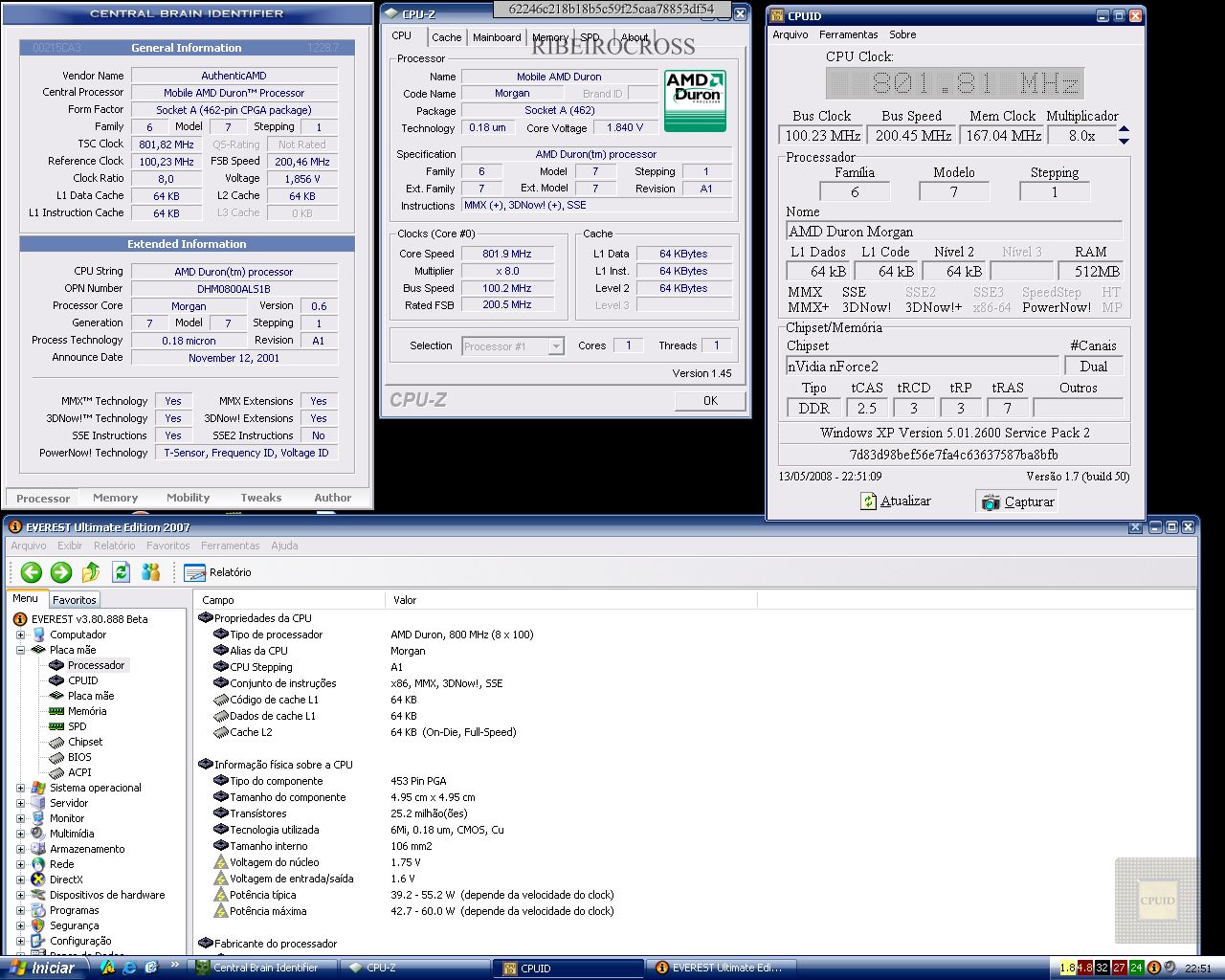Image resolution: width=1225 pixels, height=980 pixels.
Task: Switch to the Mainboard tab in CPU-Z
Action: click(x=497, y=37)
